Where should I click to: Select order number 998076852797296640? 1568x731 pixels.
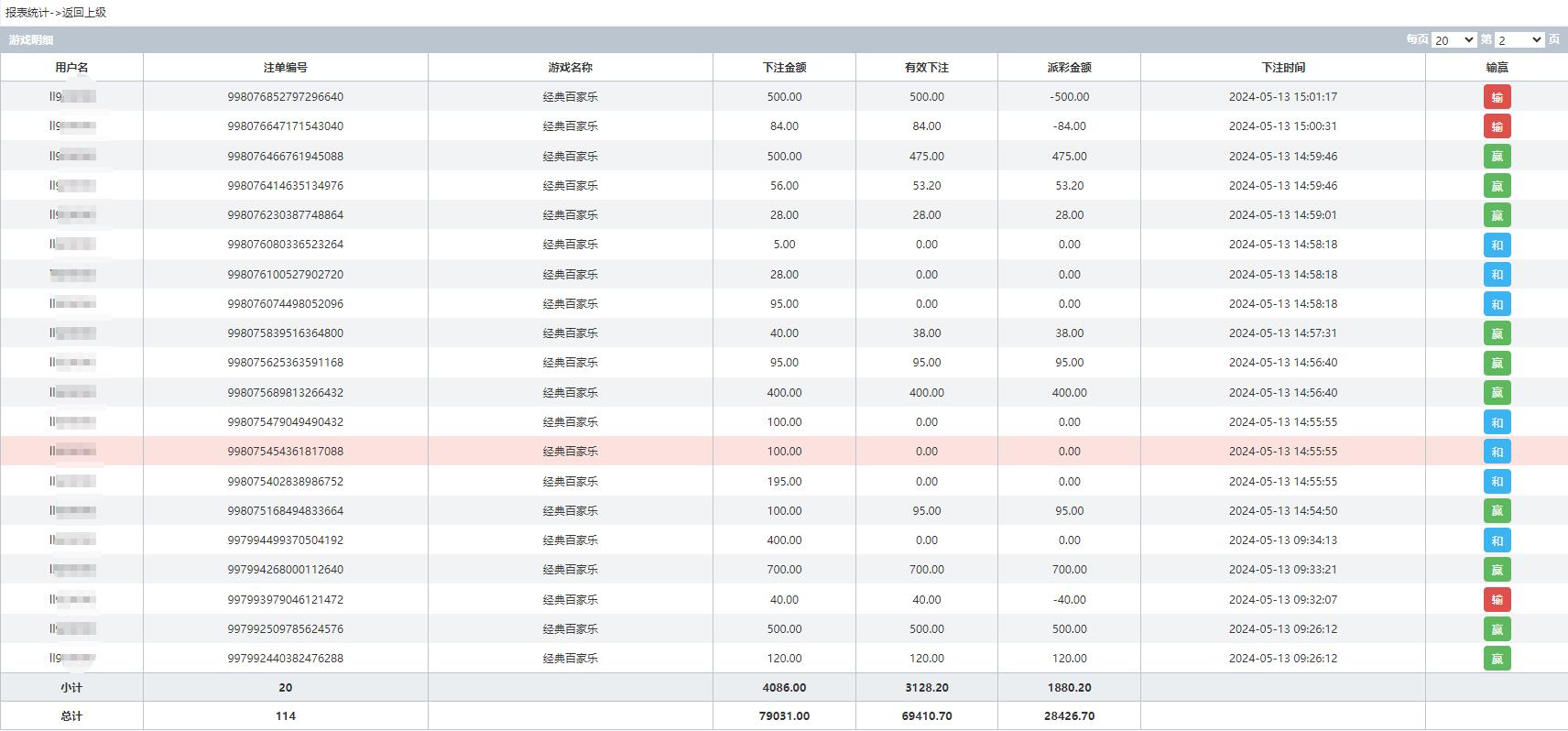tap(286, 97)
